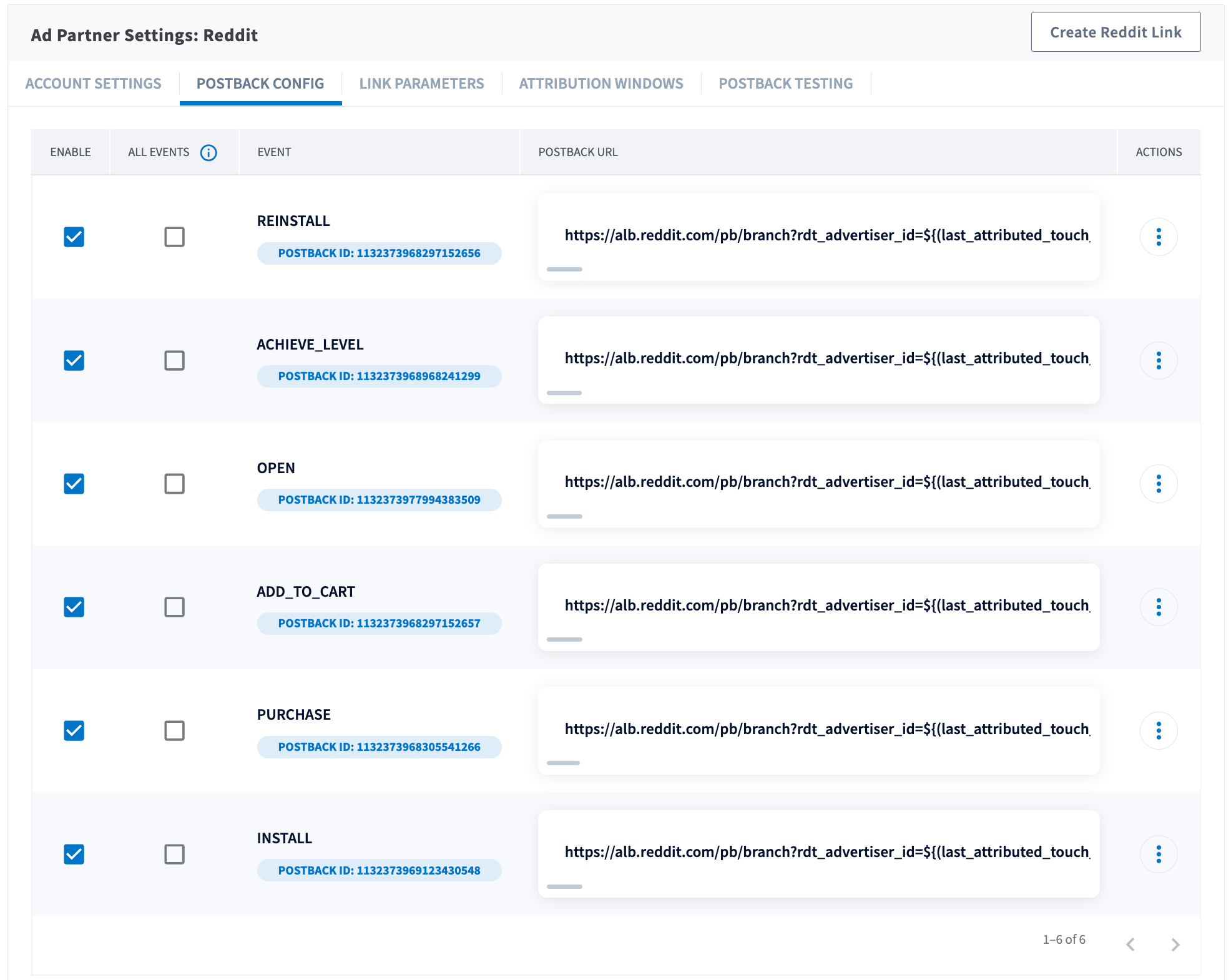This screenshot has width=1231, height=980.
Task: Click the ACHIEVE_LEVEL postback ID badge
Action: coord(379,376)
